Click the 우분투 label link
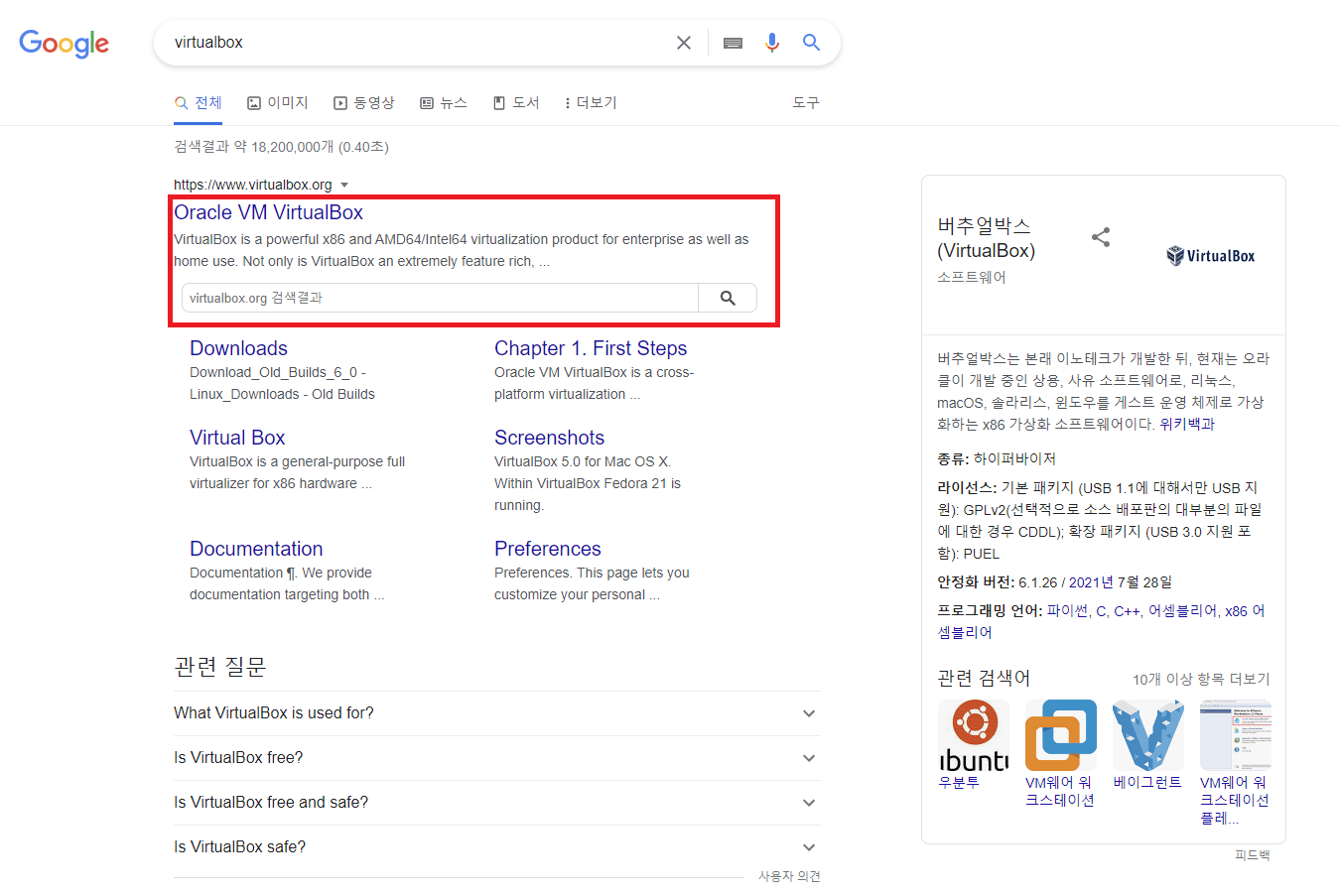Screen dimensions: 1339x896 [959, 782]
